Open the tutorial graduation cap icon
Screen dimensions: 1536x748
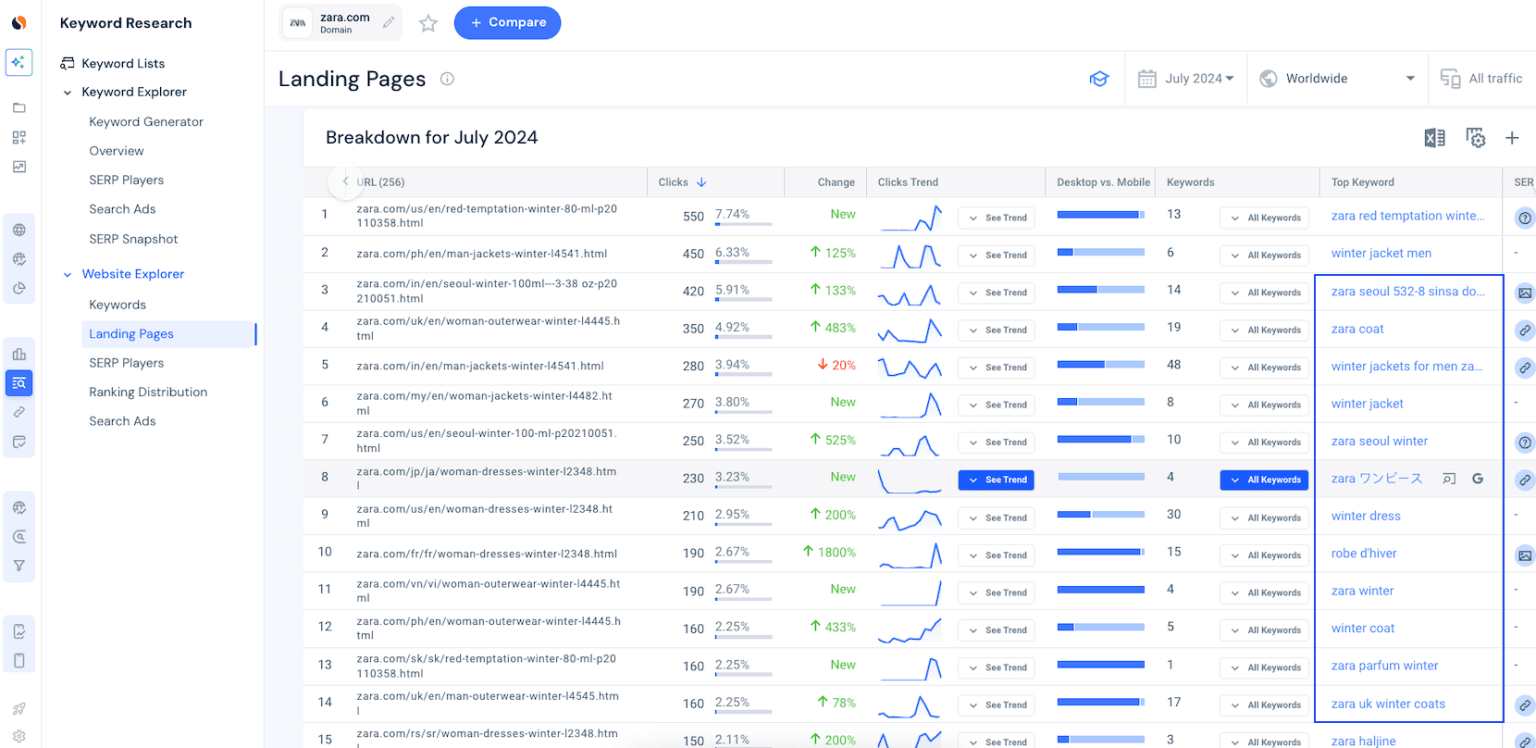pos(1099,78)
